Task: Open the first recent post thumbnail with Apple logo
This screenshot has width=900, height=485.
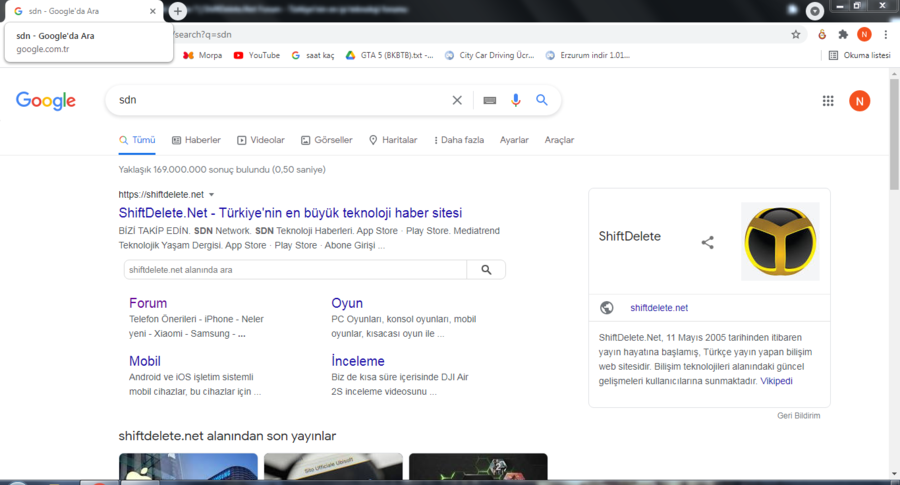Action: [x=188, y=467]
